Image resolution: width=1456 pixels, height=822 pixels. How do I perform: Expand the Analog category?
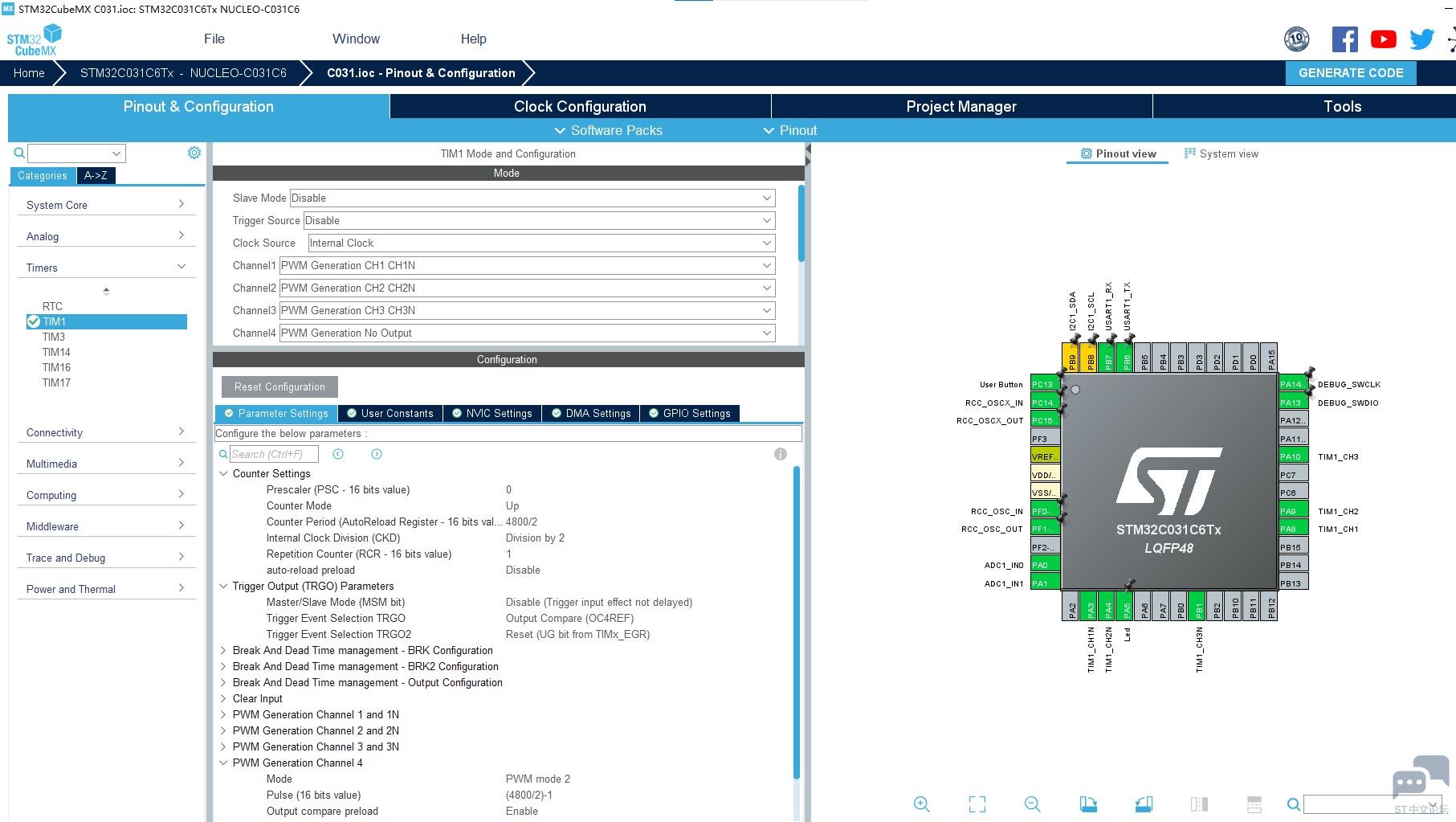106,236
